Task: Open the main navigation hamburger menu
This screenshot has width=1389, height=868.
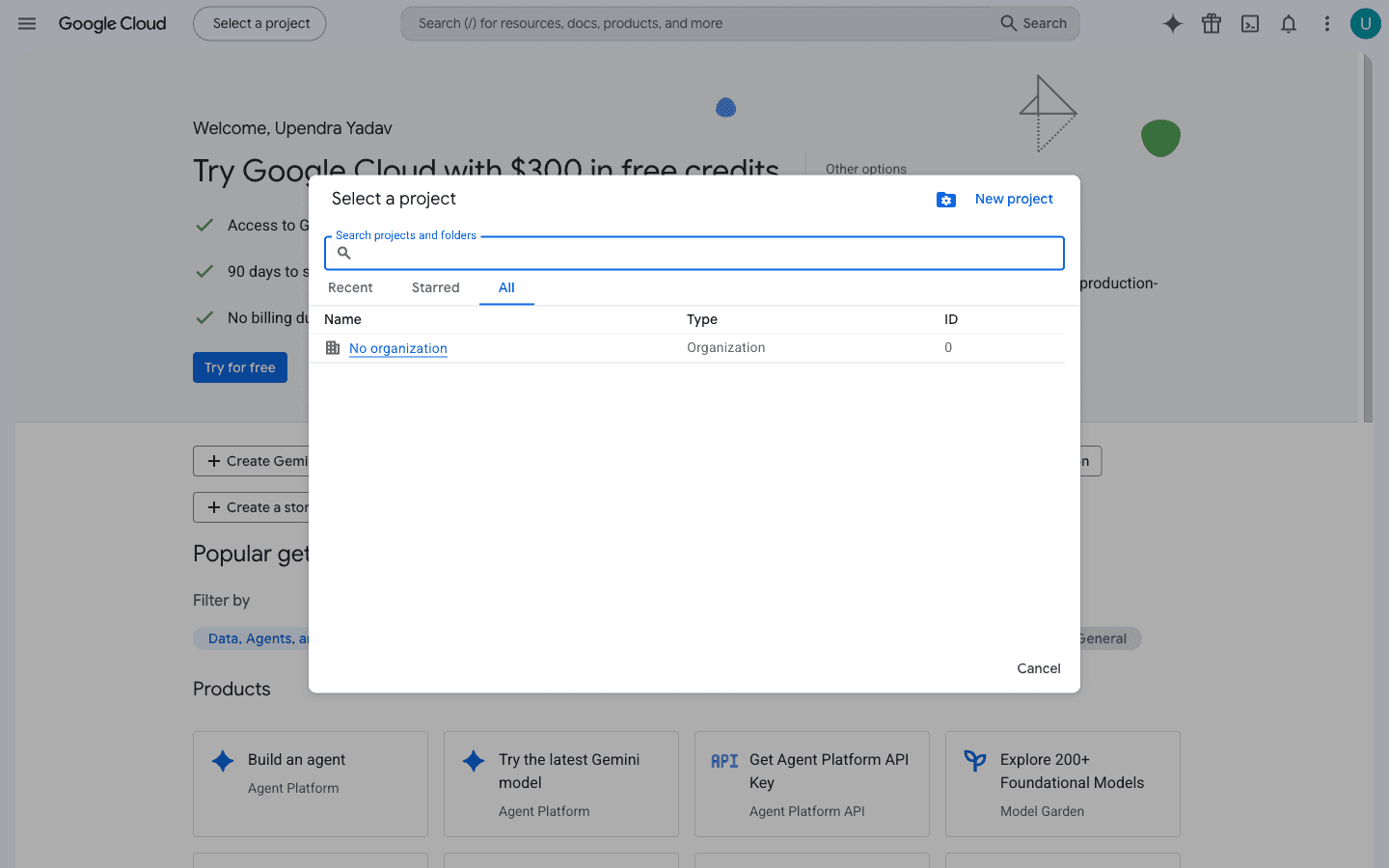Action: point(27,23)
